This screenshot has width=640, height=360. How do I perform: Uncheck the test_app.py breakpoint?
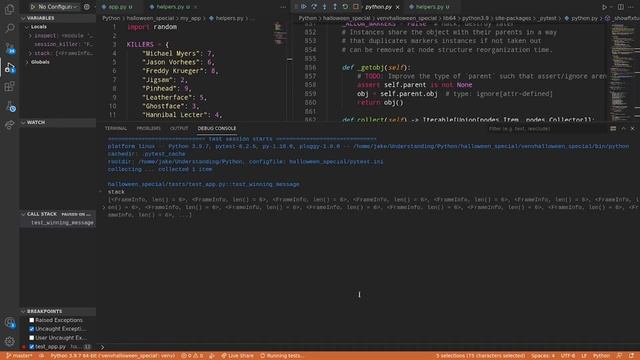(x=32, y=347)
